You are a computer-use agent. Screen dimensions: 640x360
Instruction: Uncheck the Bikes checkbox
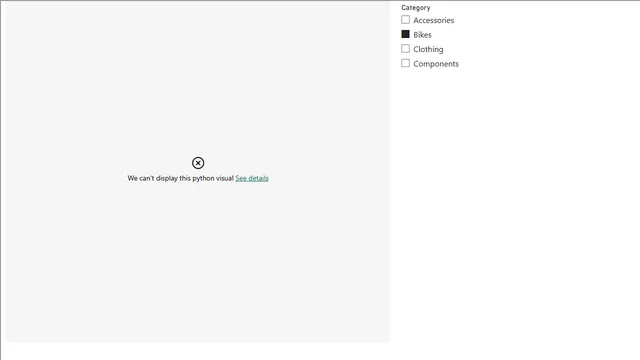(405, 34)
